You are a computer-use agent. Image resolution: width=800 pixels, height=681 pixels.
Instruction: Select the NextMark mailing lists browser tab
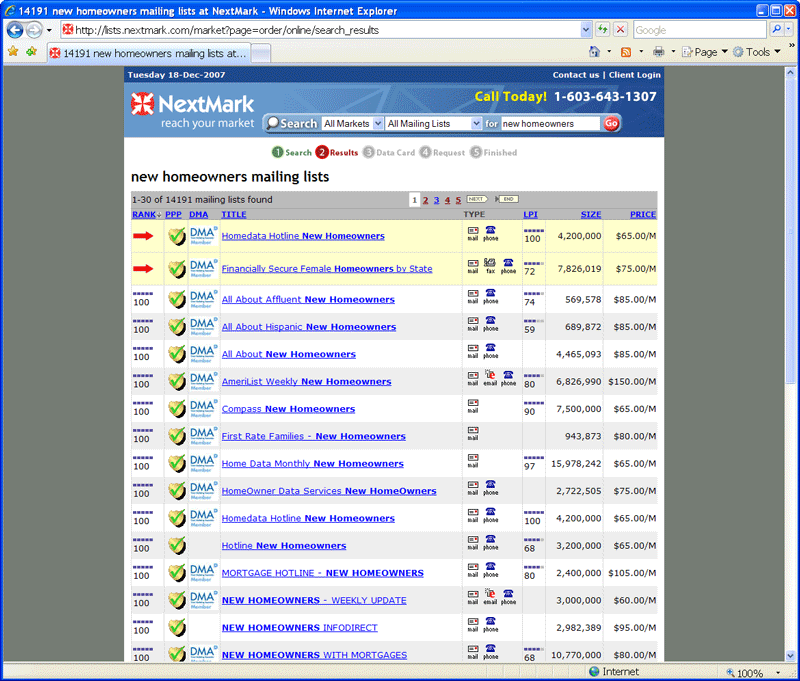148,53
